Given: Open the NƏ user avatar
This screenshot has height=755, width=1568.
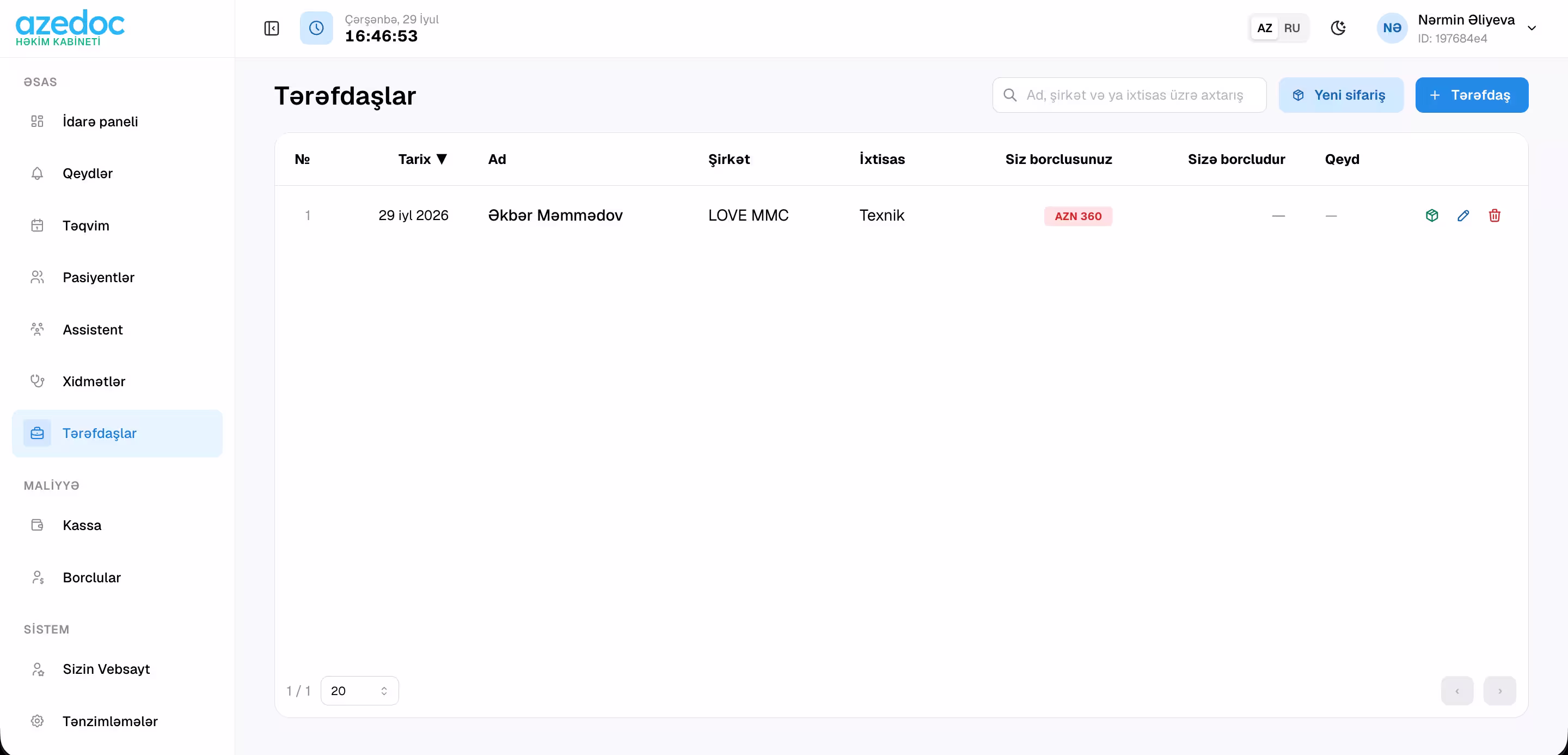Looking at the screenshot, I should pyautogui.click(x=1392, y=28).
